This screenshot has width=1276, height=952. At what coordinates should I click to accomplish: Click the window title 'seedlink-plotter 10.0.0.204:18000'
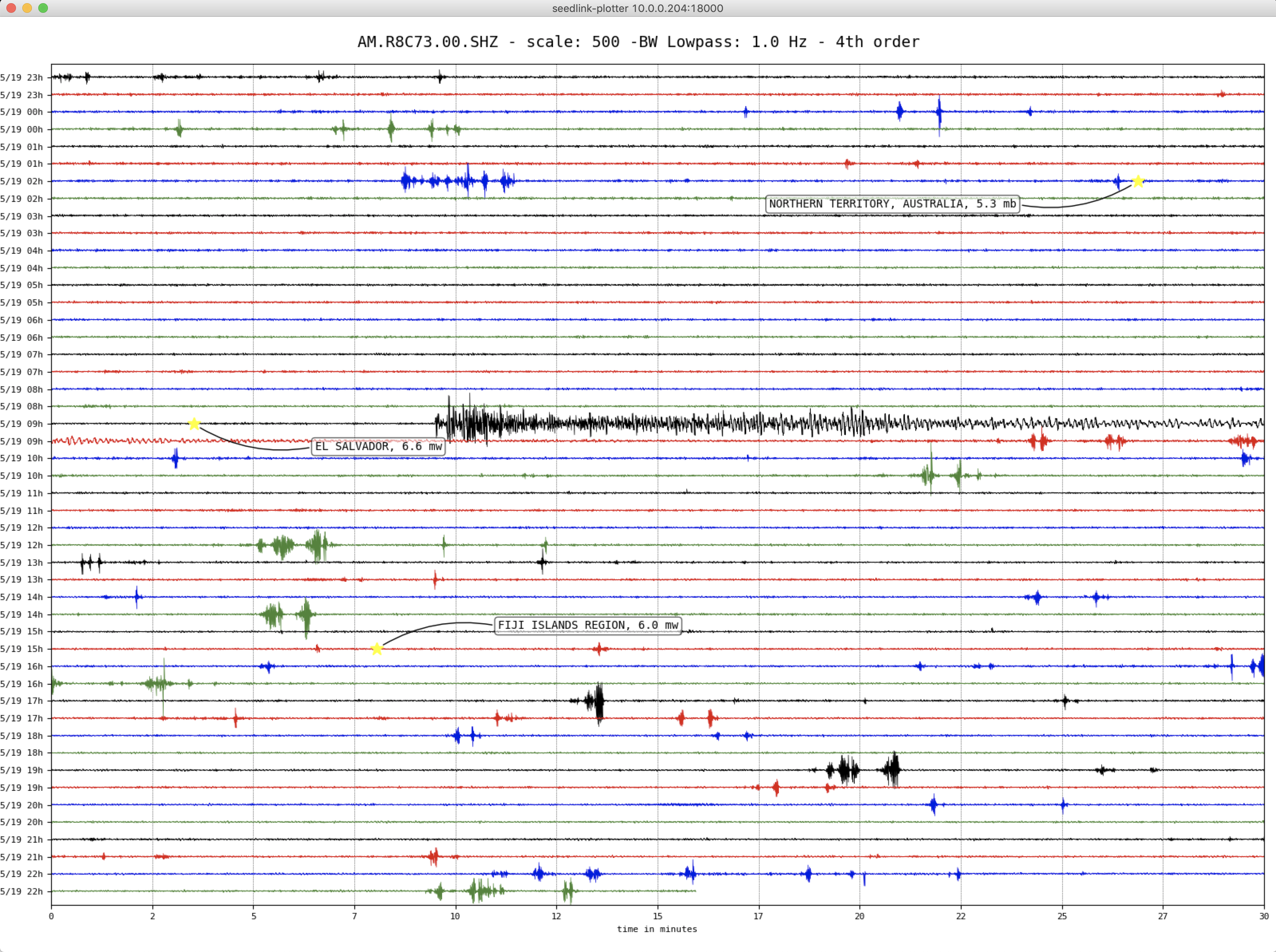pyautogui.click(x=638, y=8)
